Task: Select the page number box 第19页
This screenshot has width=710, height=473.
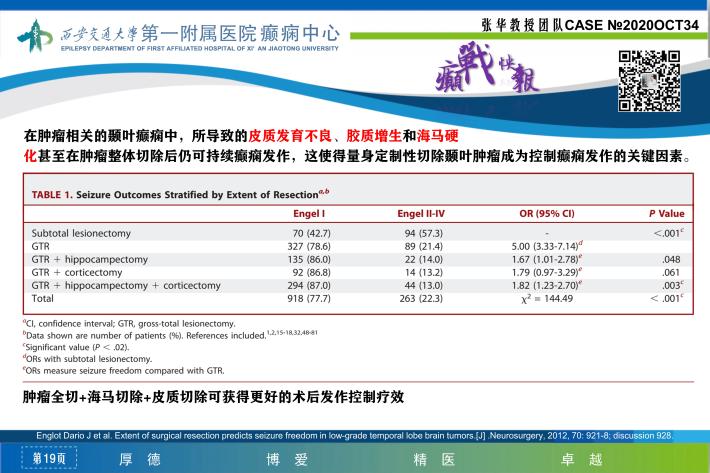Action: 49,459
